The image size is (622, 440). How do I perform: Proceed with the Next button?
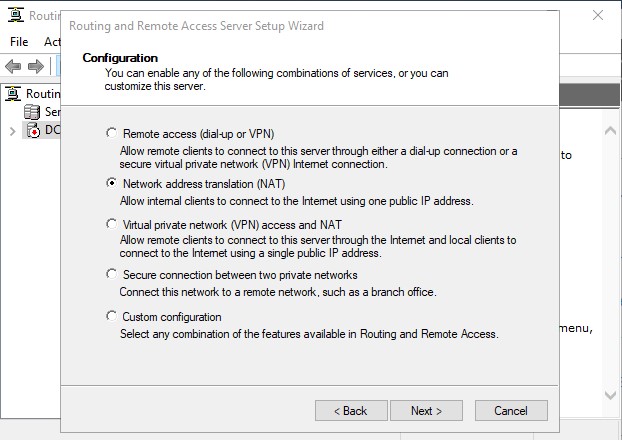click(x=426, y=411)
